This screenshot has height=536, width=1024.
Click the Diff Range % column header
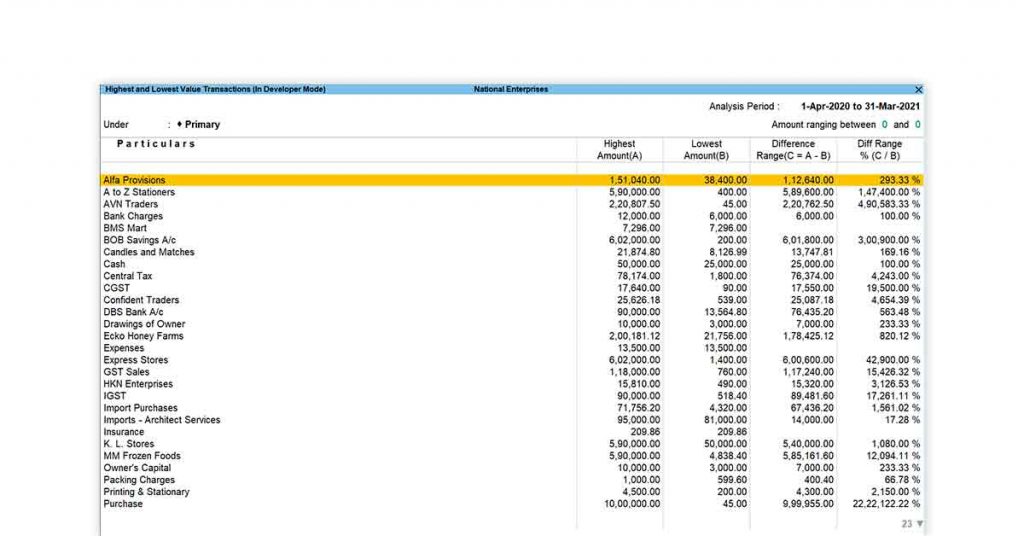click(x=880, y=150)
